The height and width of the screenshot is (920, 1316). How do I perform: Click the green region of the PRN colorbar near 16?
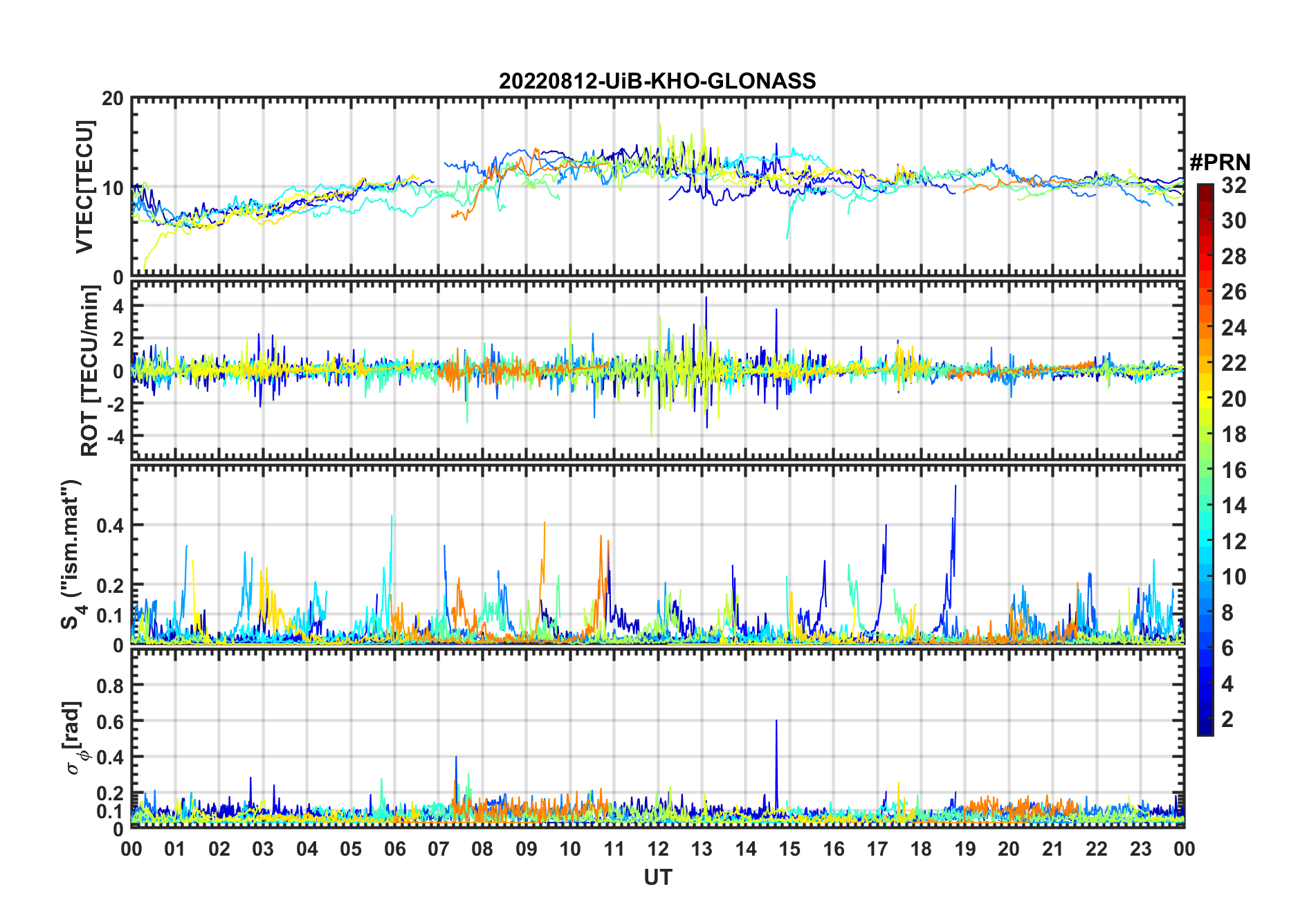coord(1205,470)
